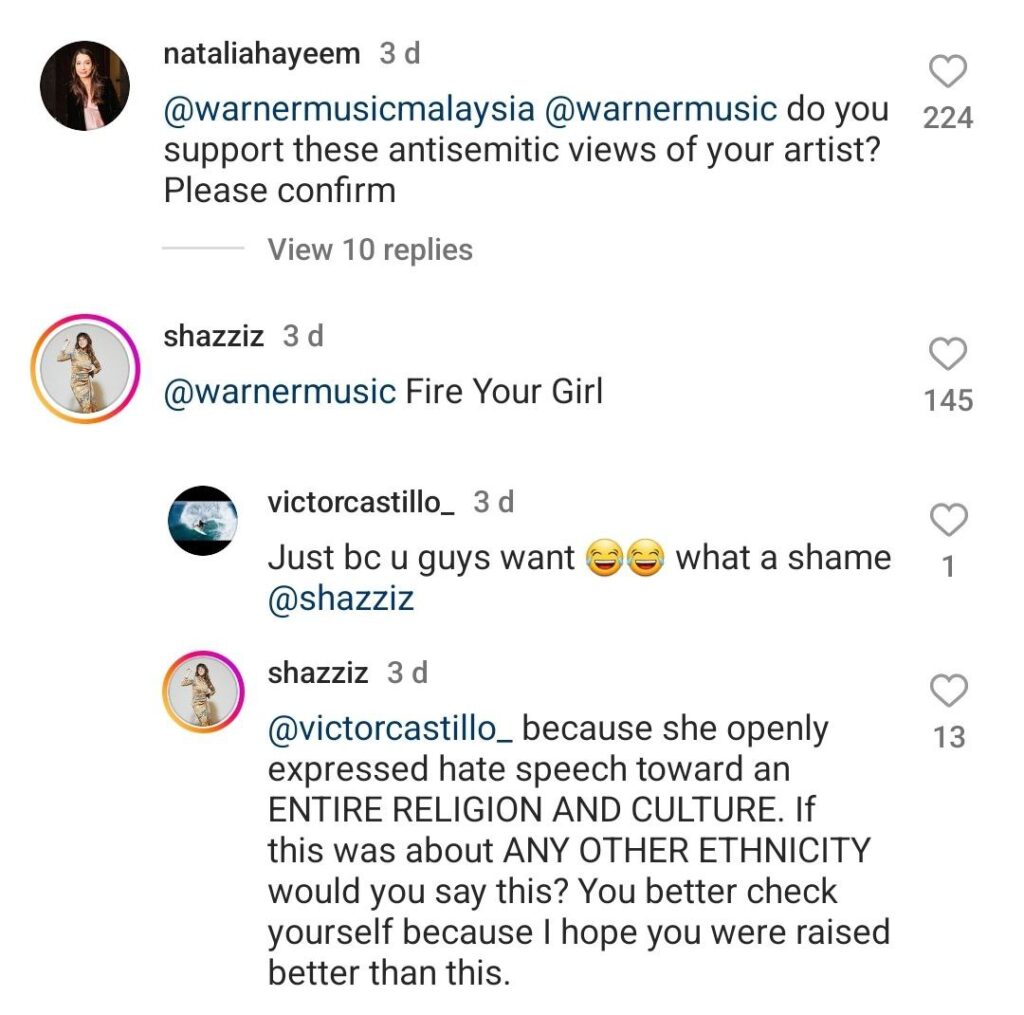Open @shazziz mention in victorcastillo_'s reply
The image size is (1024, 1015).
(x=340, y=599)
